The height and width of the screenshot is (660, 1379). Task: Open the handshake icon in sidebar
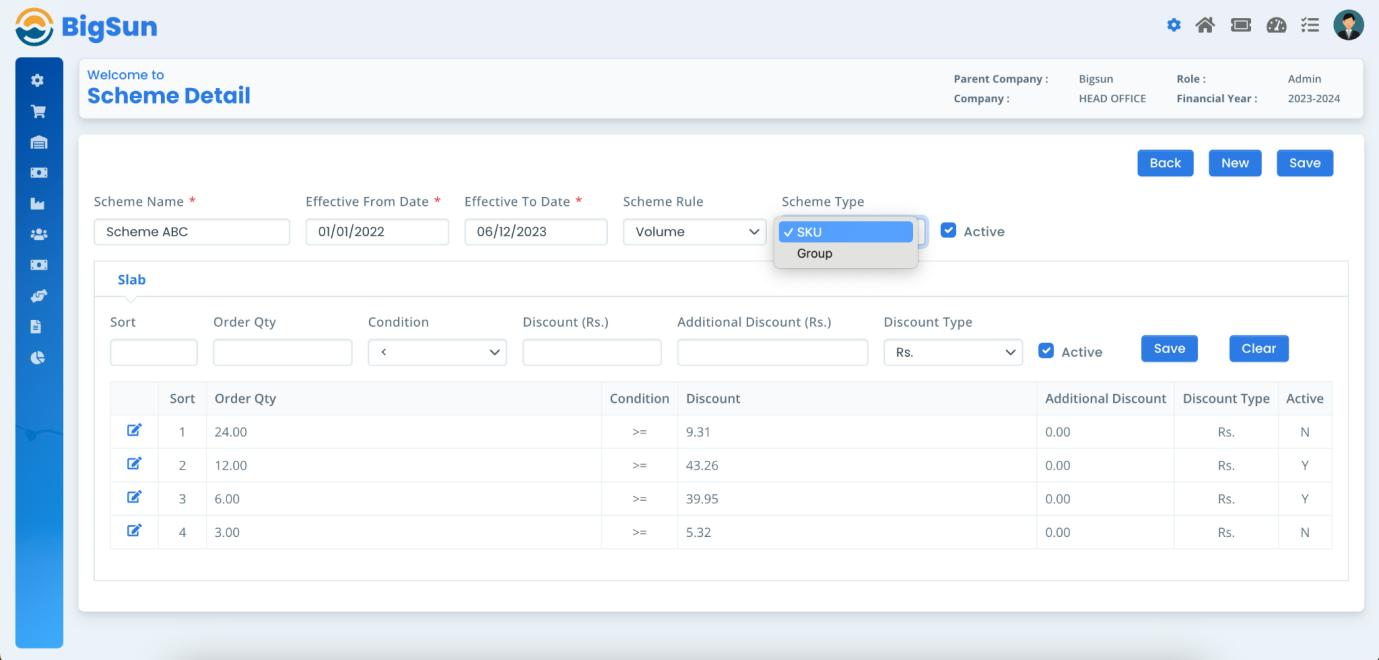pos(38,297)
